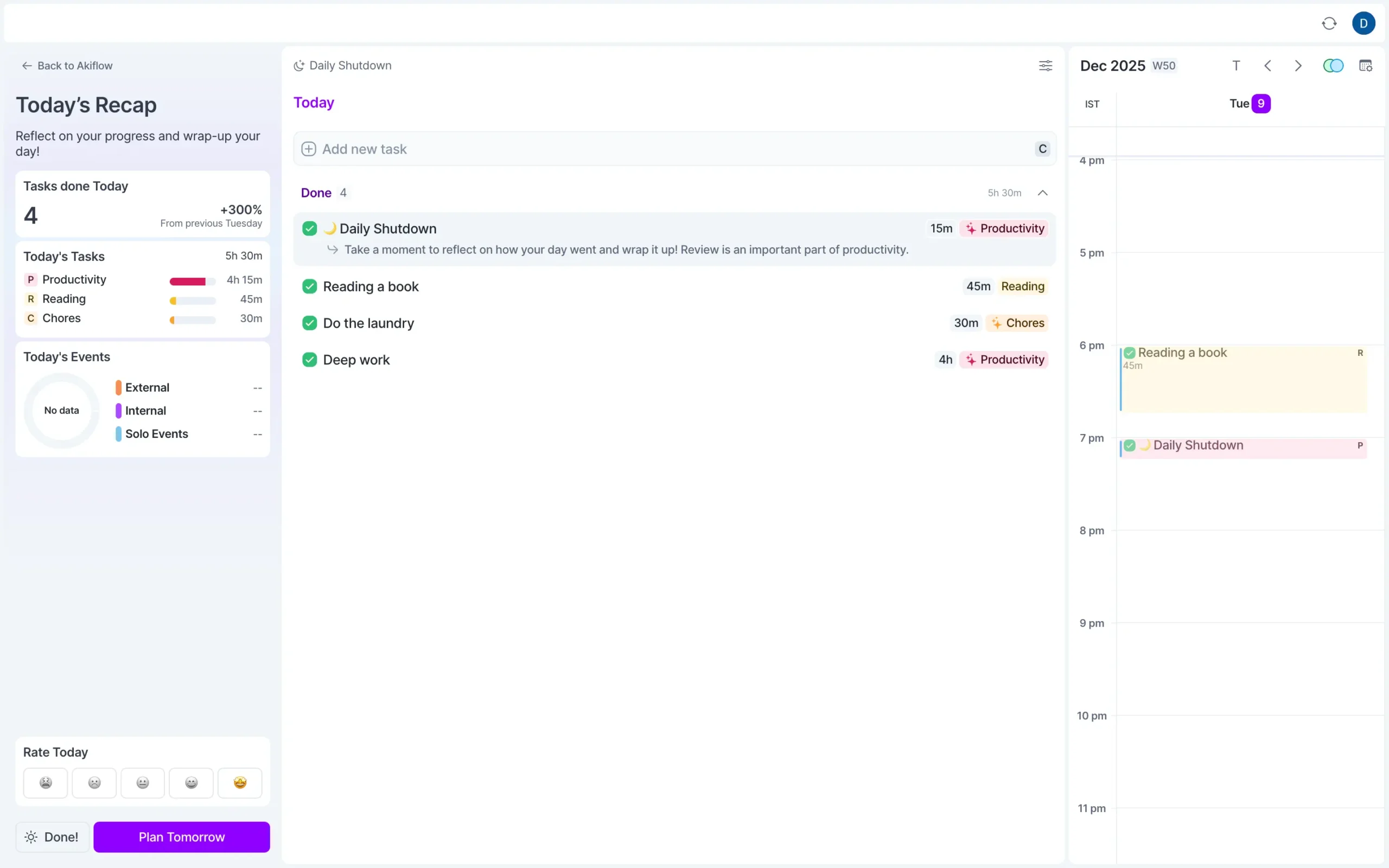Uncheck the Do the laundry task
The height and width of the screenshot is (868, 1389).
pyautogui.click(x=309, y=323)
